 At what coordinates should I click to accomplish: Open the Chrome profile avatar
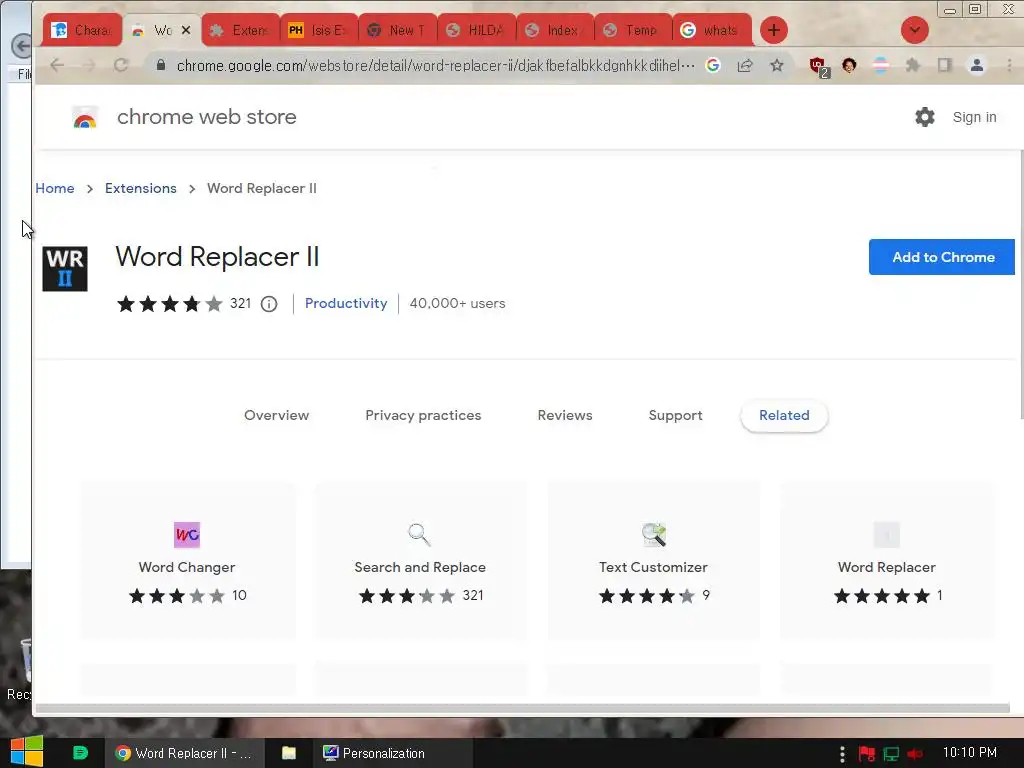[976, 65]
